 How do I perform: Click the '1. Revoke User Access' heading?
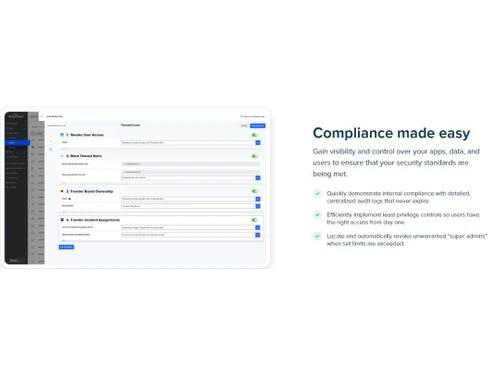(x=85, y=135)
